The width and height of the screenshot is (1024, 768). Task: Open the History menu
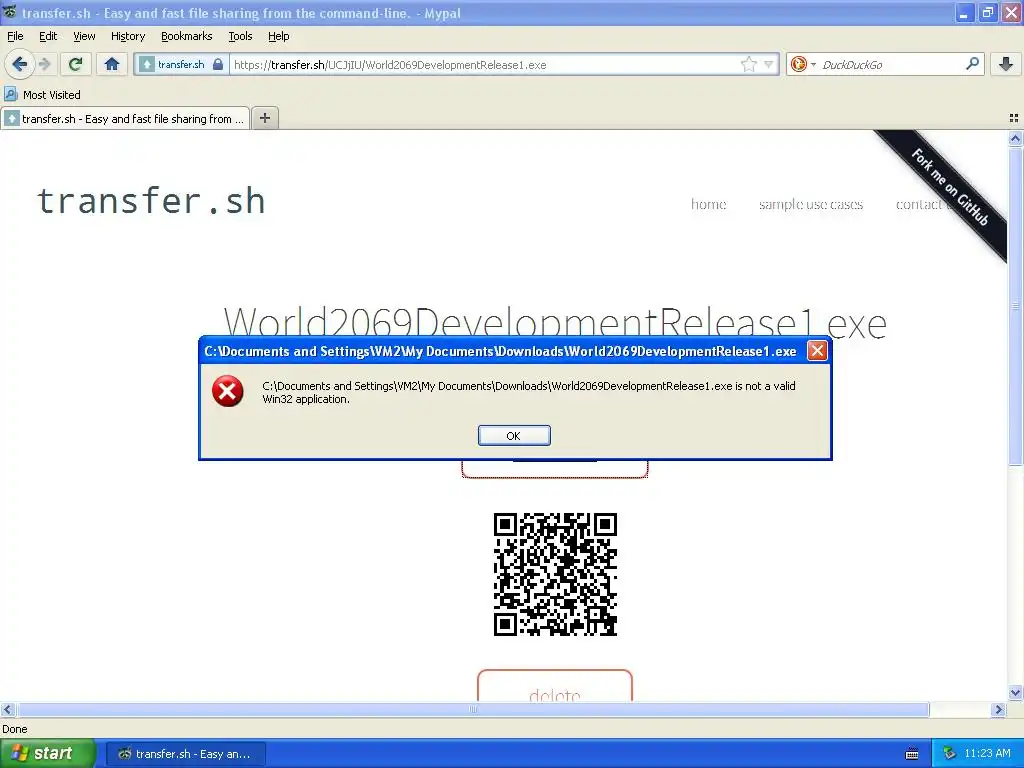click(127, 36)
